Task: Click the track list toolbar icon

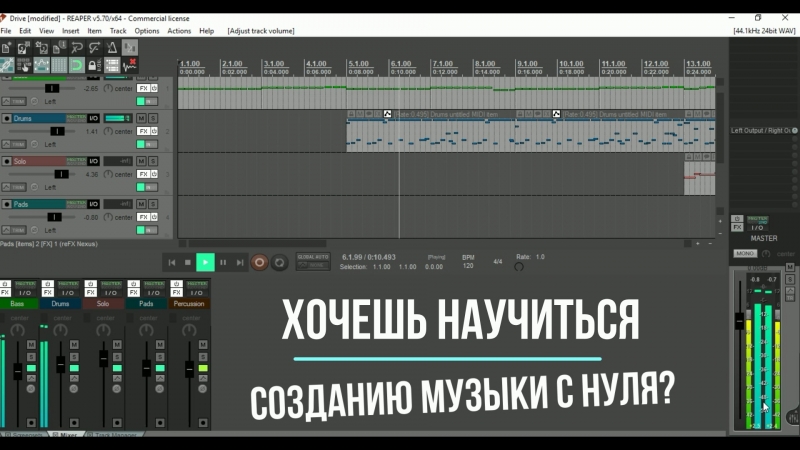Action: (x=112, y=65)
